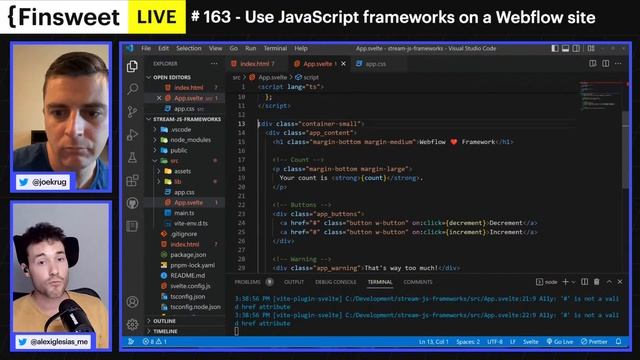Viewport: 640px width, 360px height.
Task: Switch to the app.css editor tab
Action: [x=376, y=64]
